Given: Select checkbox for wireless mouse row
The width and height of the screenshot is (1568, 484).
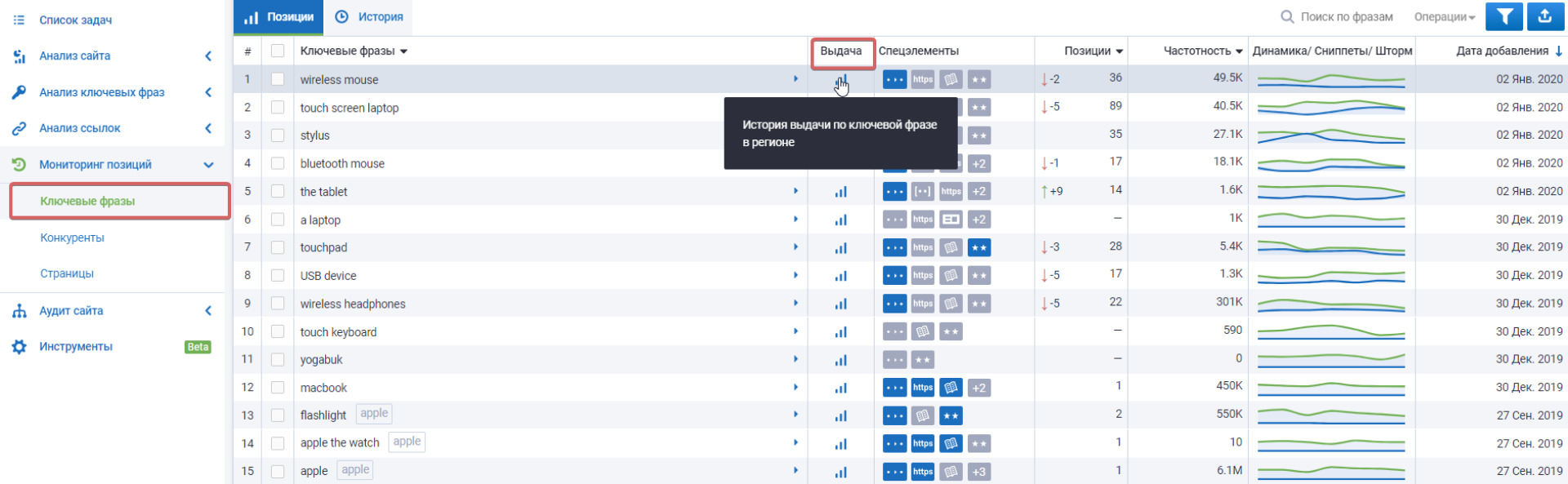Looking at the screenshot, I should tap(278, 79).
